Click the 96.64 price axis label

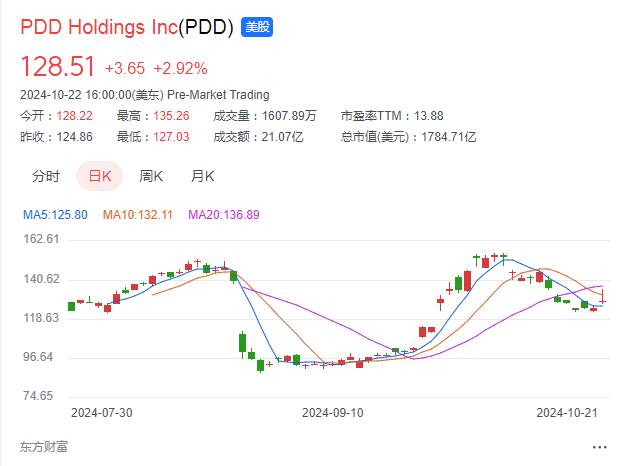click(38, 357)
